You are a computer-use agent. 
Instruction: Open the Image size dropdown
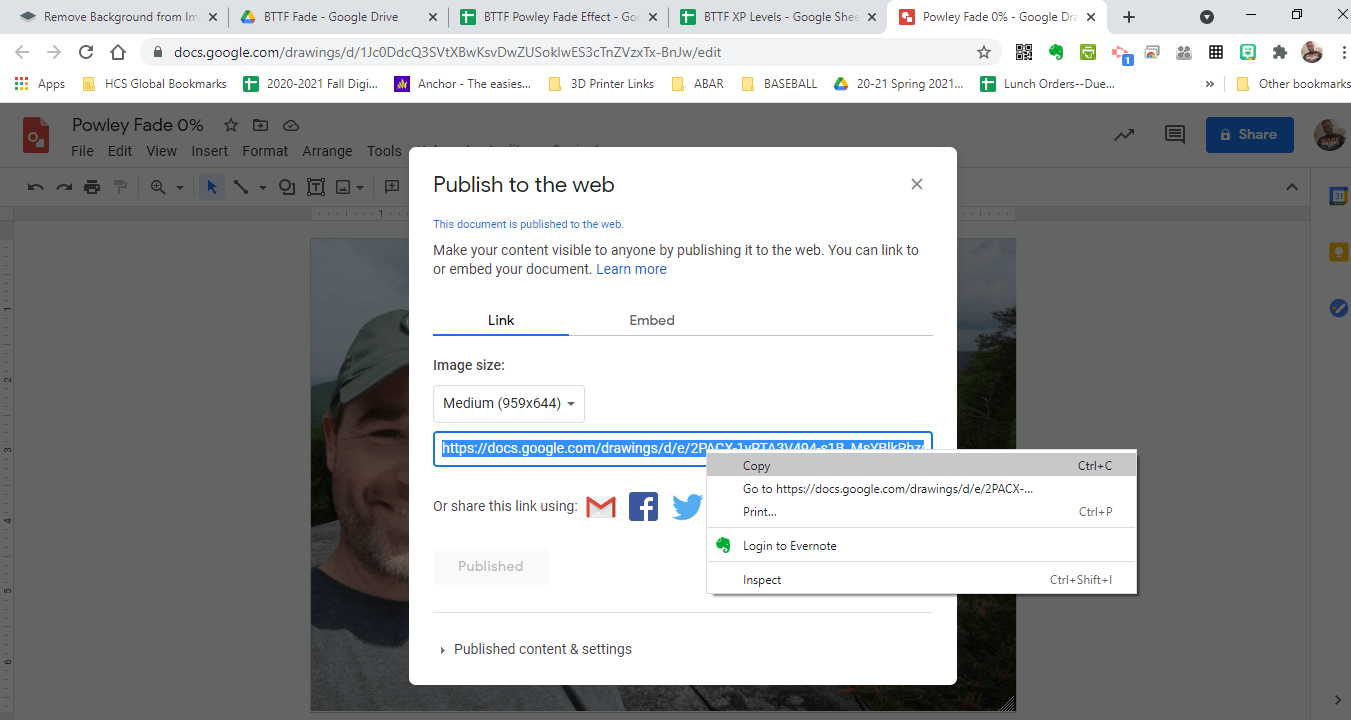point(508,403)
